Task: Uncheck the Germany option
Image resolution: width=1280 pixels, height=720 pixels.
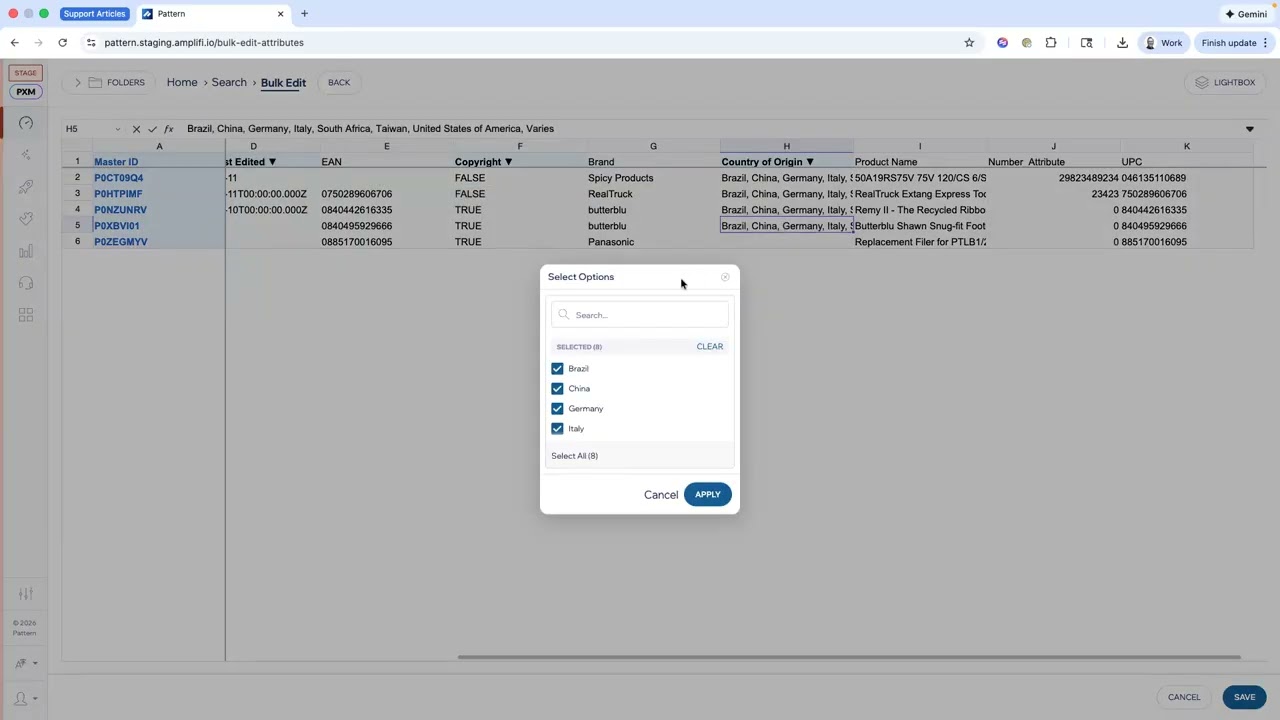Action: [x=557, y=409]
